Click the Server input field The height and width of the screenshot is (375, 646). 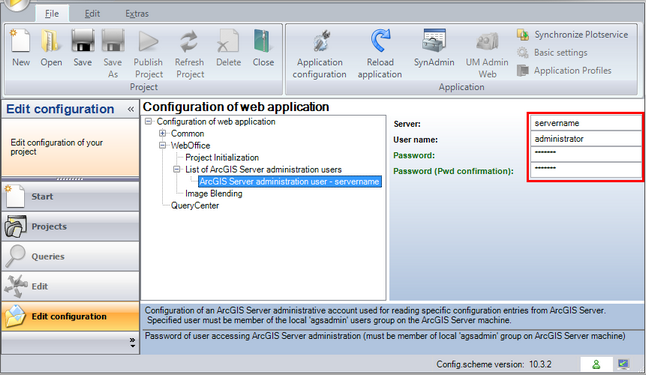coord(585,123)
